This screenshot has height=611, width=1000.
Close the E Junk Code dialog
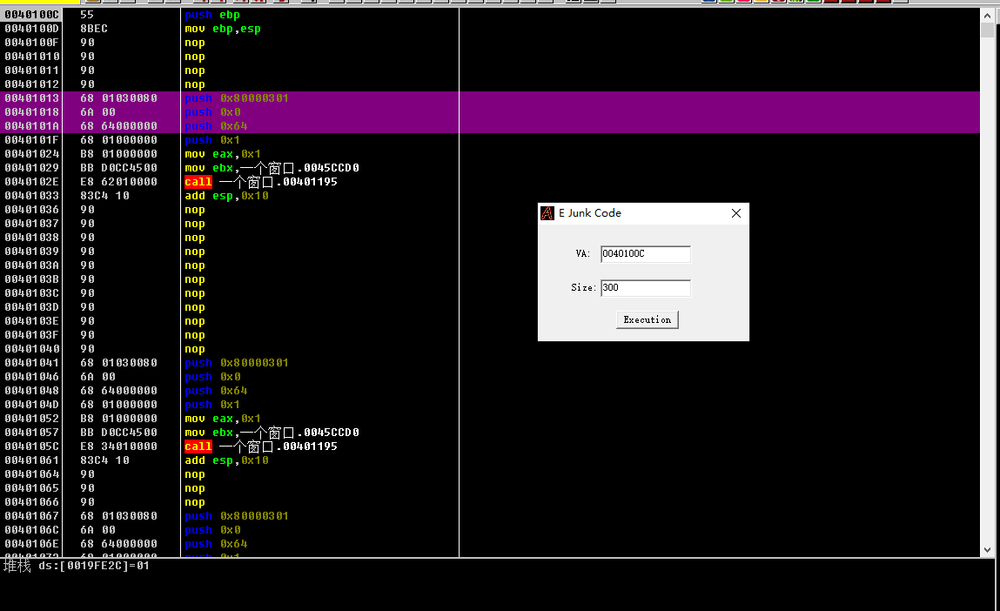tap(736, 213)
